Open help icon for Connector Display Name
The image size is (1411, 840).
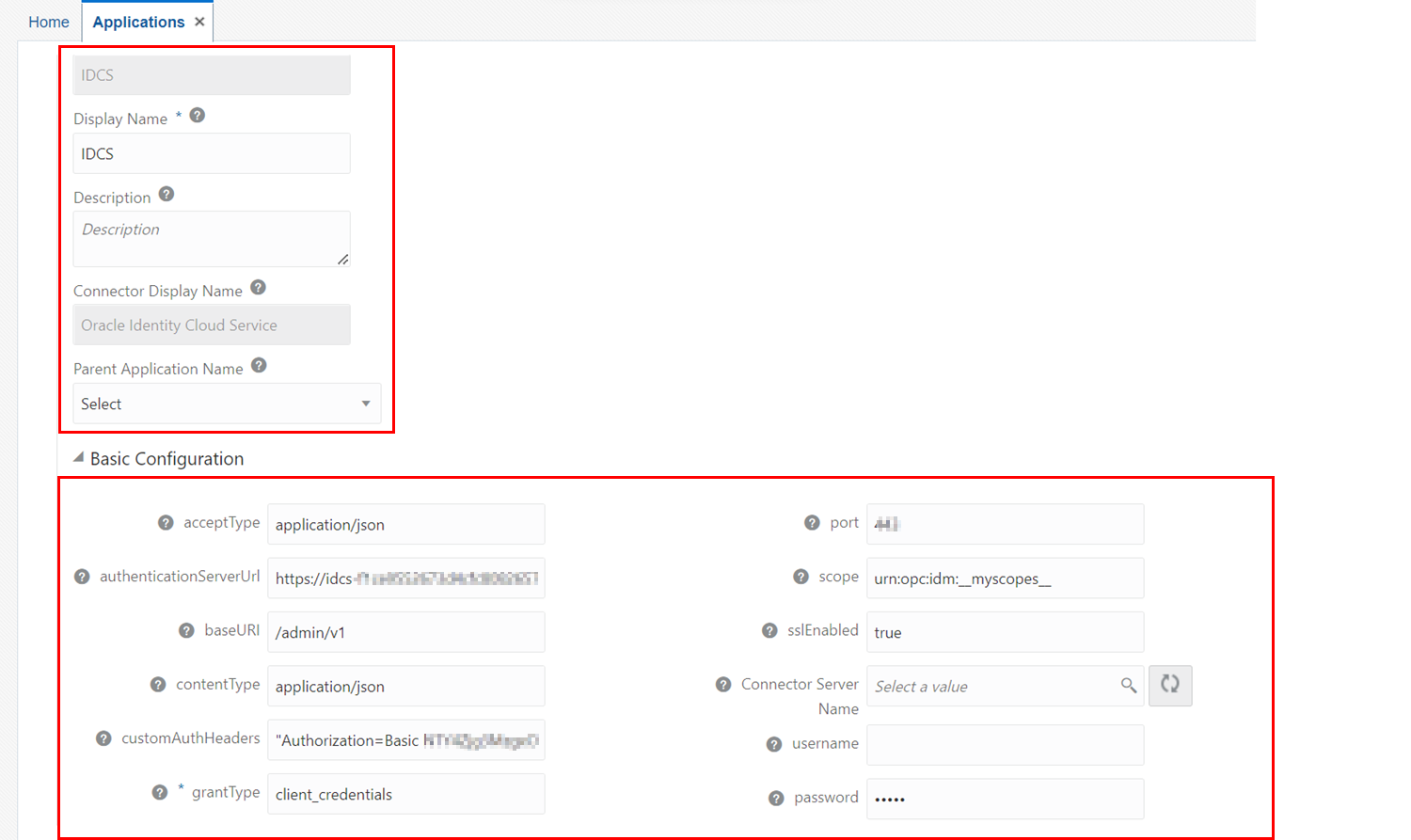click(259, 288)
